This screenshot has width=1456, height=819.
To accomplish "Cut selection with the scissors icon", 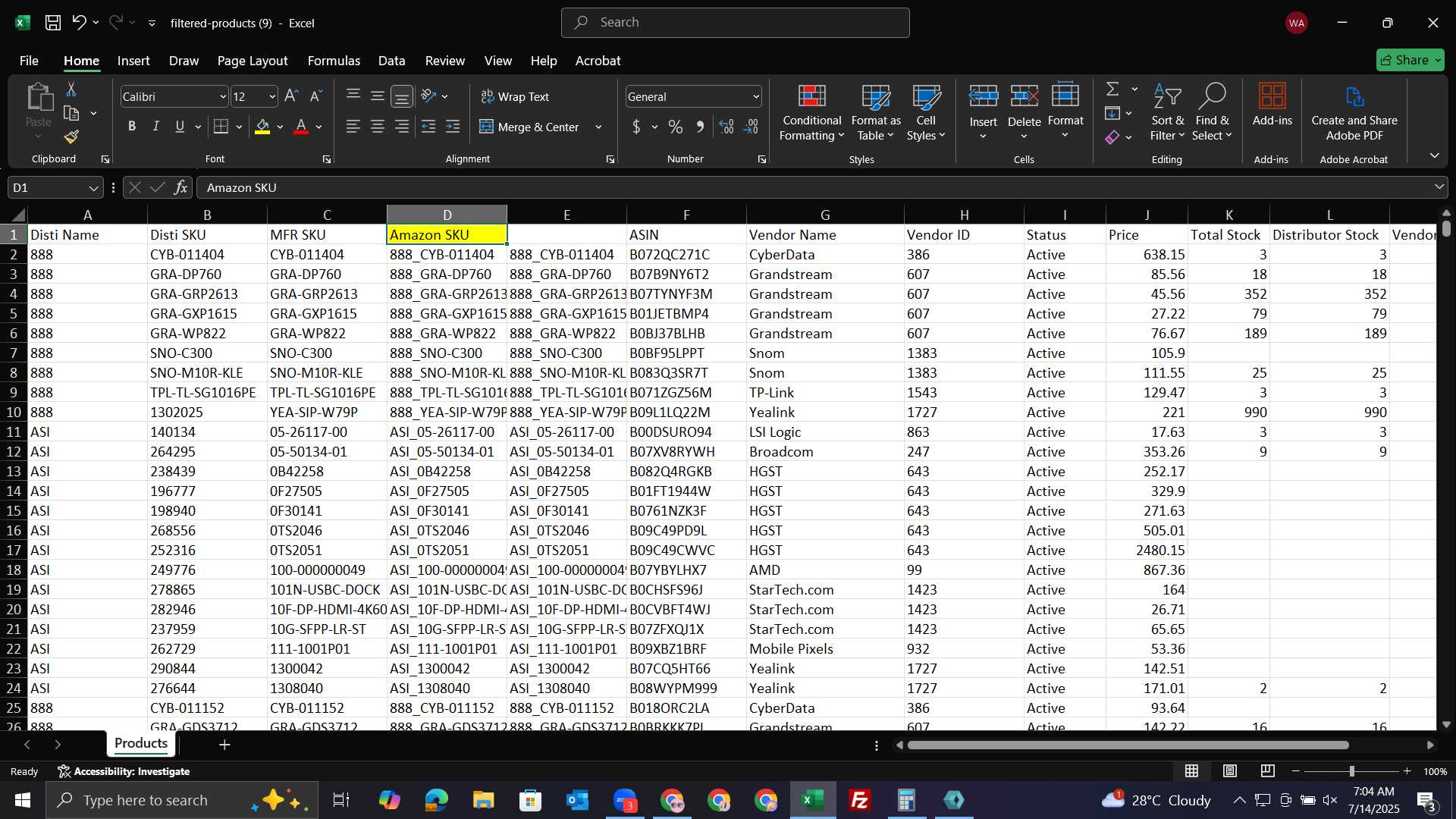I will tap(71, 89).
